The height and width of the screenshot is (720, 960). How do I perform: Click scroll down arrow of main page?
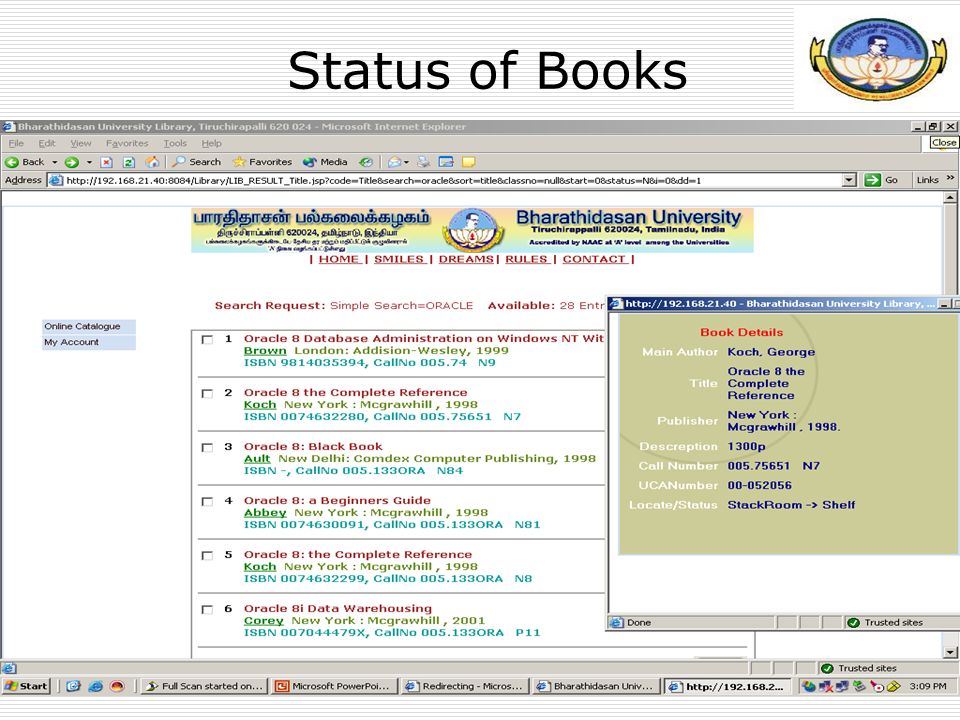click(950, 653)
